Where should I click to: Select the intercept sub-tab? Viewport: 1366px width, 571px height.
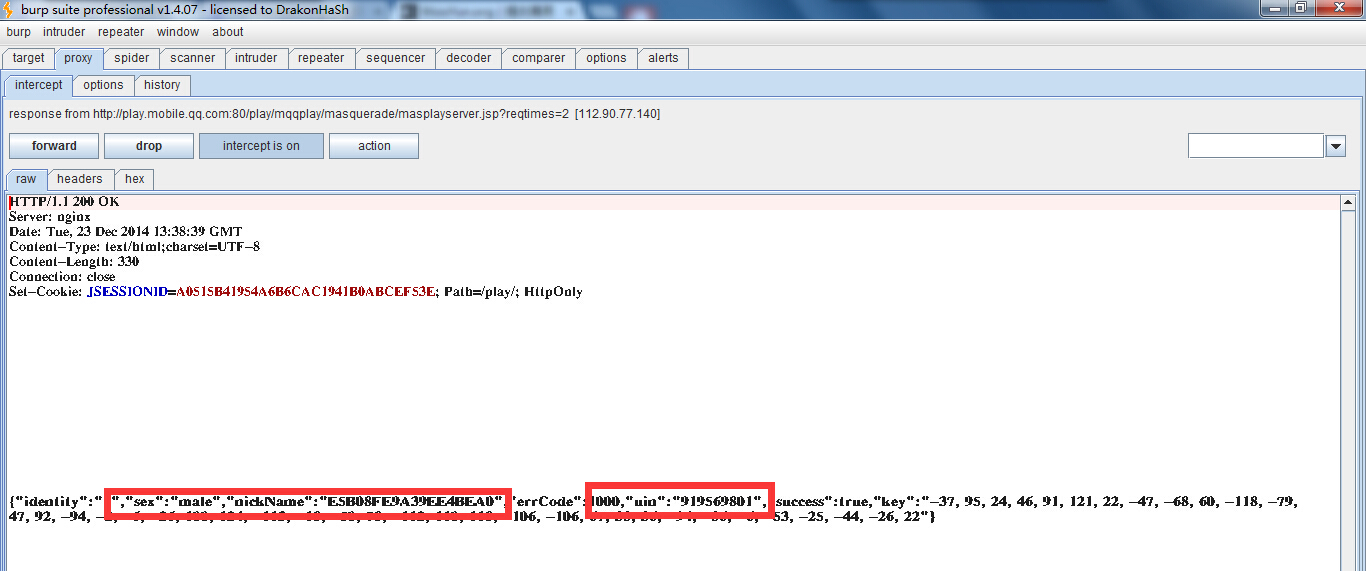point(39,85)
